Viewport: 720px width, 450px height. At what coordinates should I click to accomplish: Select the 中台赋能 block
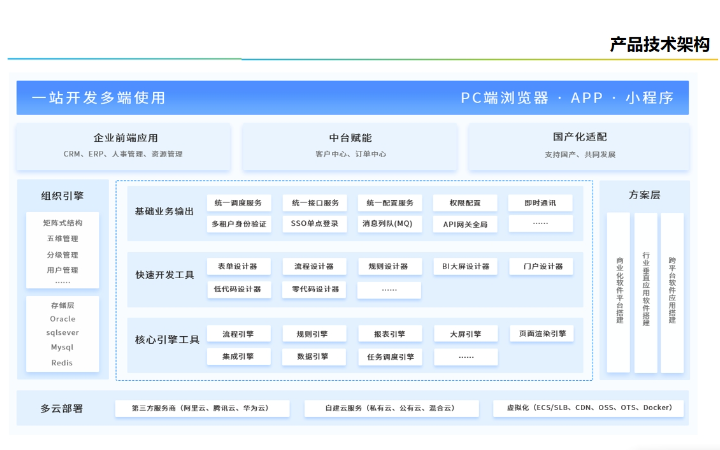point(350,145)
